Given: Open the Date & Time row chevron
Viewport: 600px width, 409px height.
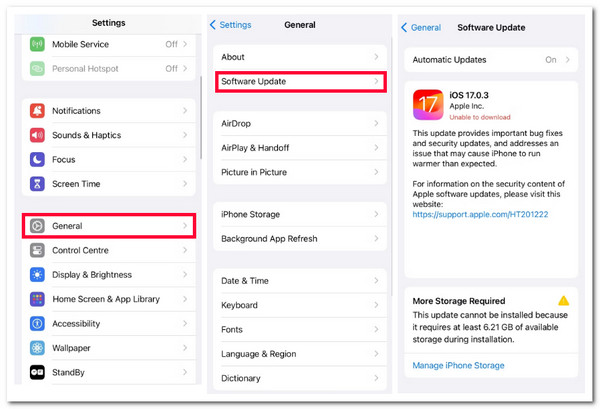Looking at the screenshot, I should click(x=377, y=281).
